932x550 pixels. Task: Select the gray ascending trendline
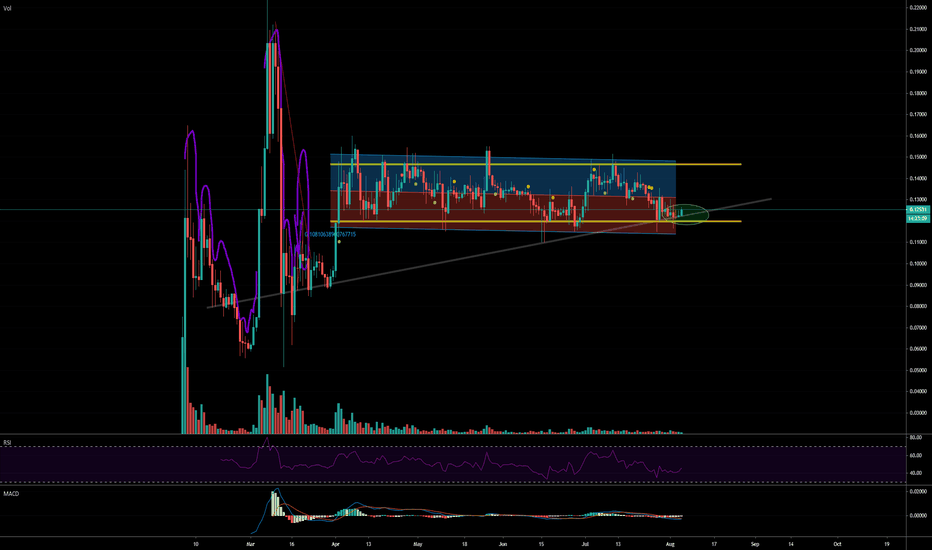pyautogui.click(x=489, y=253)
